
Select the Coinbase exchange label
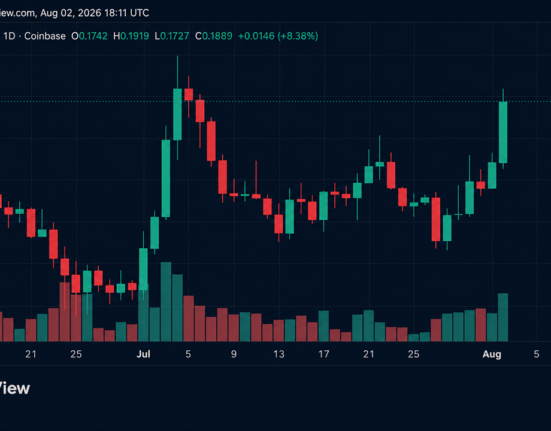click(45, 36)
